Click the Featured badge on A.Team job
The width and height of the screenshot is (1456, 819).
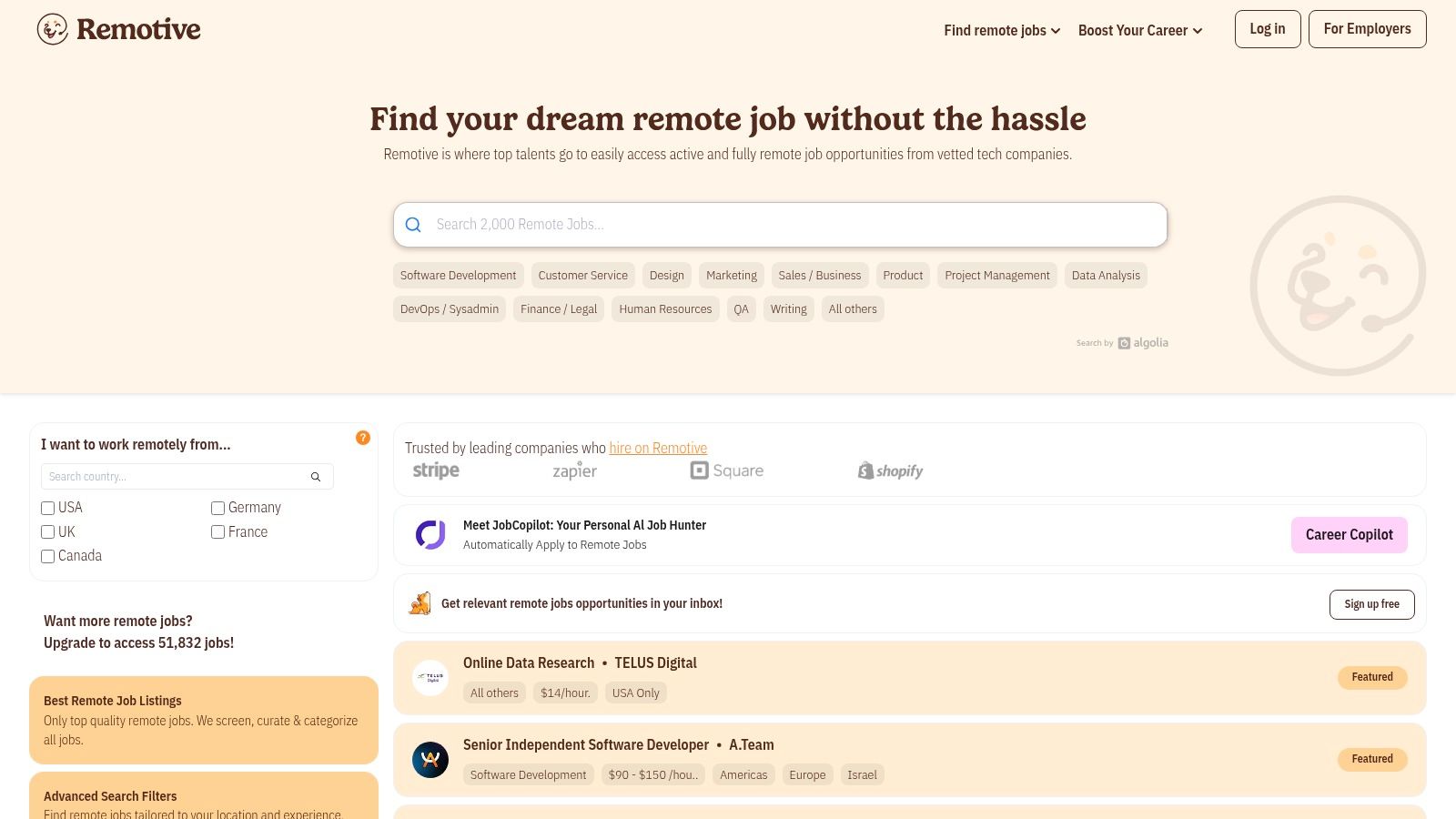pos(1372,759)
